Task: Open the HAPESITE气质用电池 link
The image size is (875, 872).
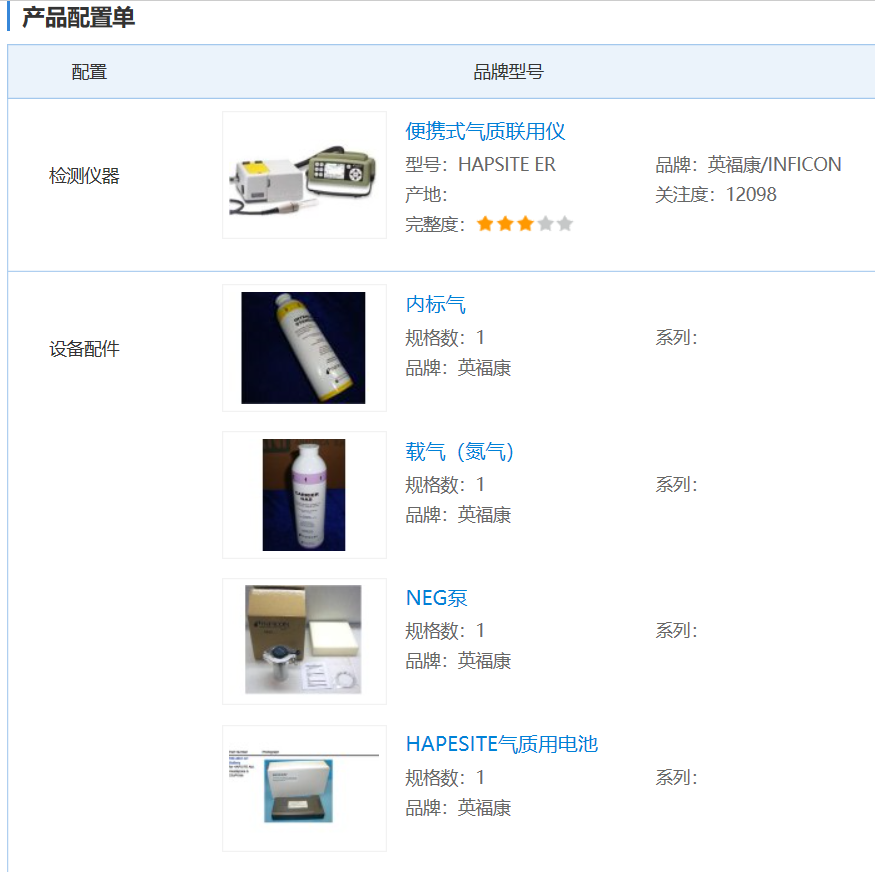Action: click(502, 744)
